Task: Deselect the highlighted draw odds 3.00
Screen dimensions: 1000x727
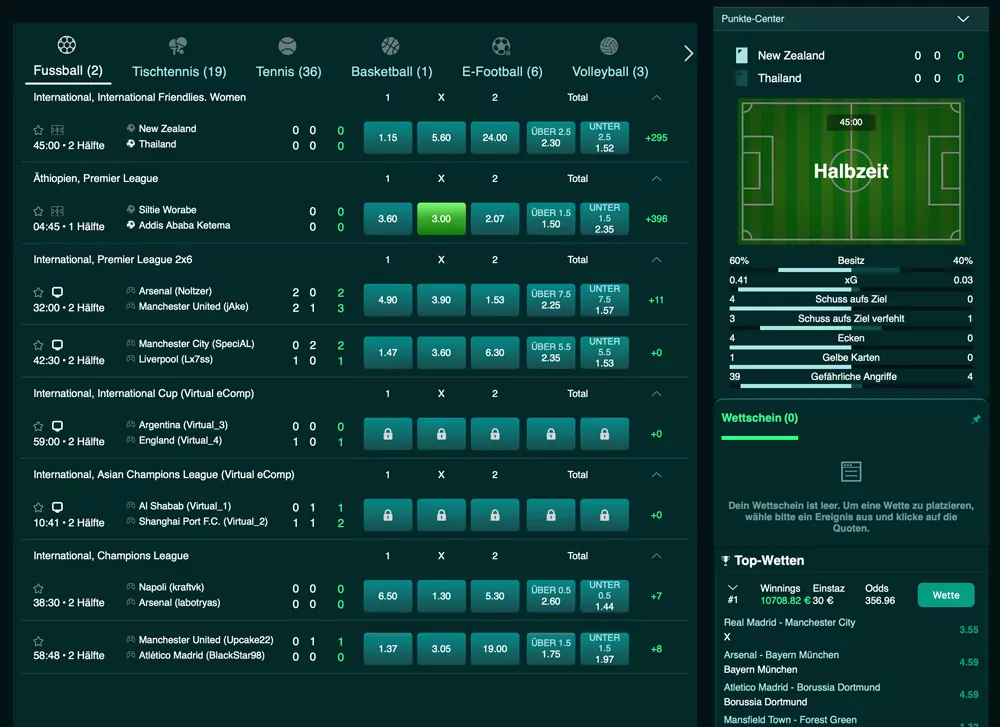Action: coord(441,219)
